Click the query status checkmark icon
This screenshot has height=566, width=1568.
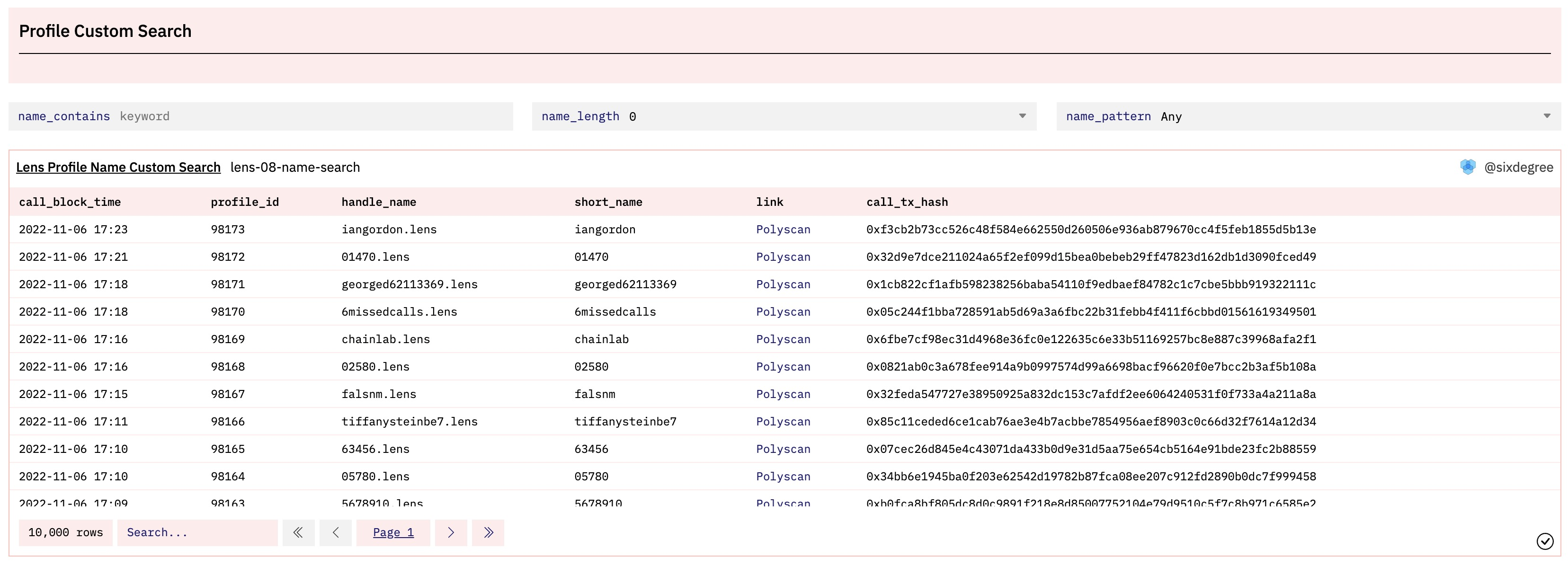click(x=1545, y=541)
